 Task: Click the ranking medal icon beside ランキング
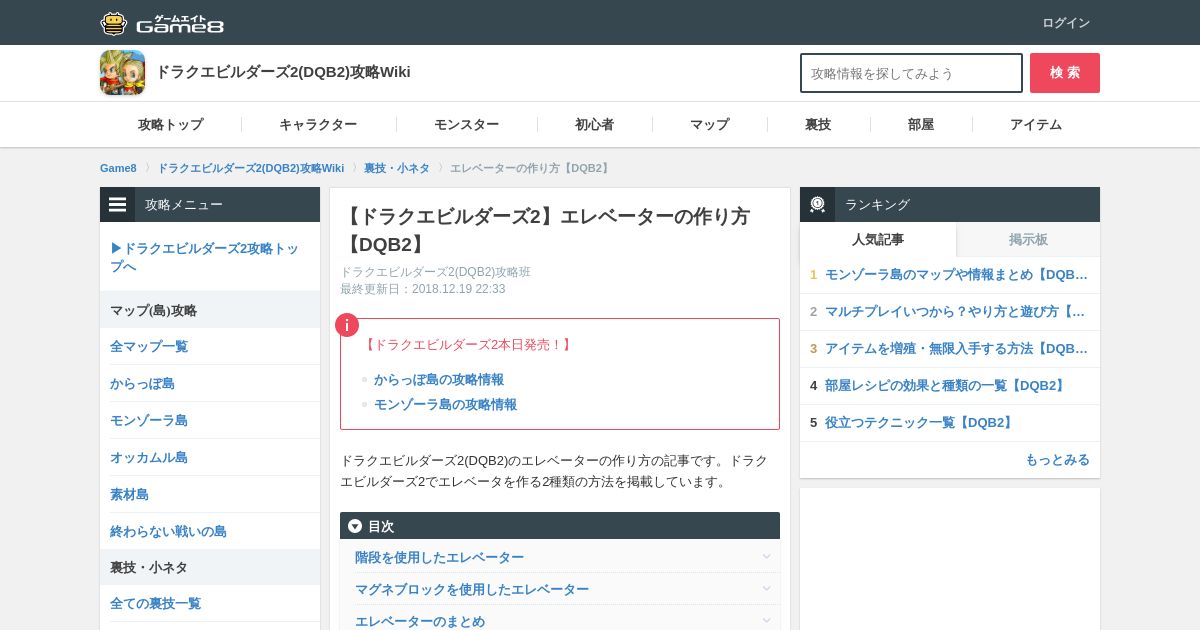point(818,204)
